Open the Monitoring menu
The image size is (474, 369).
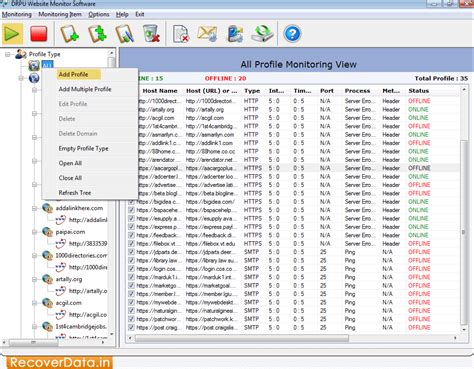pos(17,14)
